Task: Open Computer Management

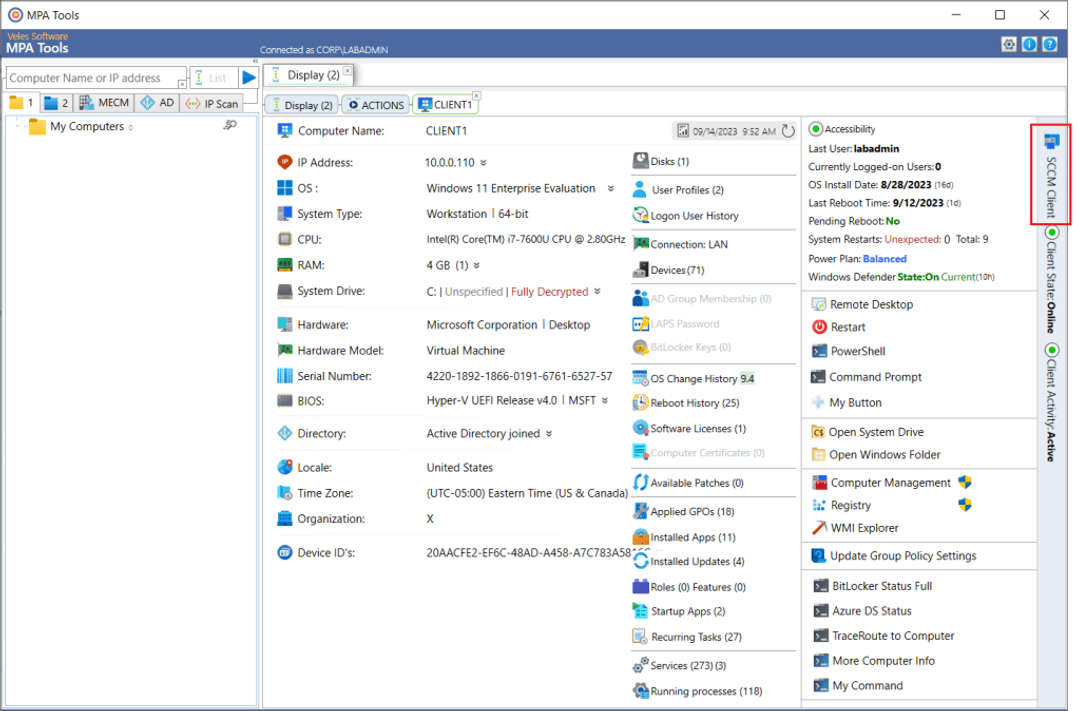Action: click(x=882, y=483)
